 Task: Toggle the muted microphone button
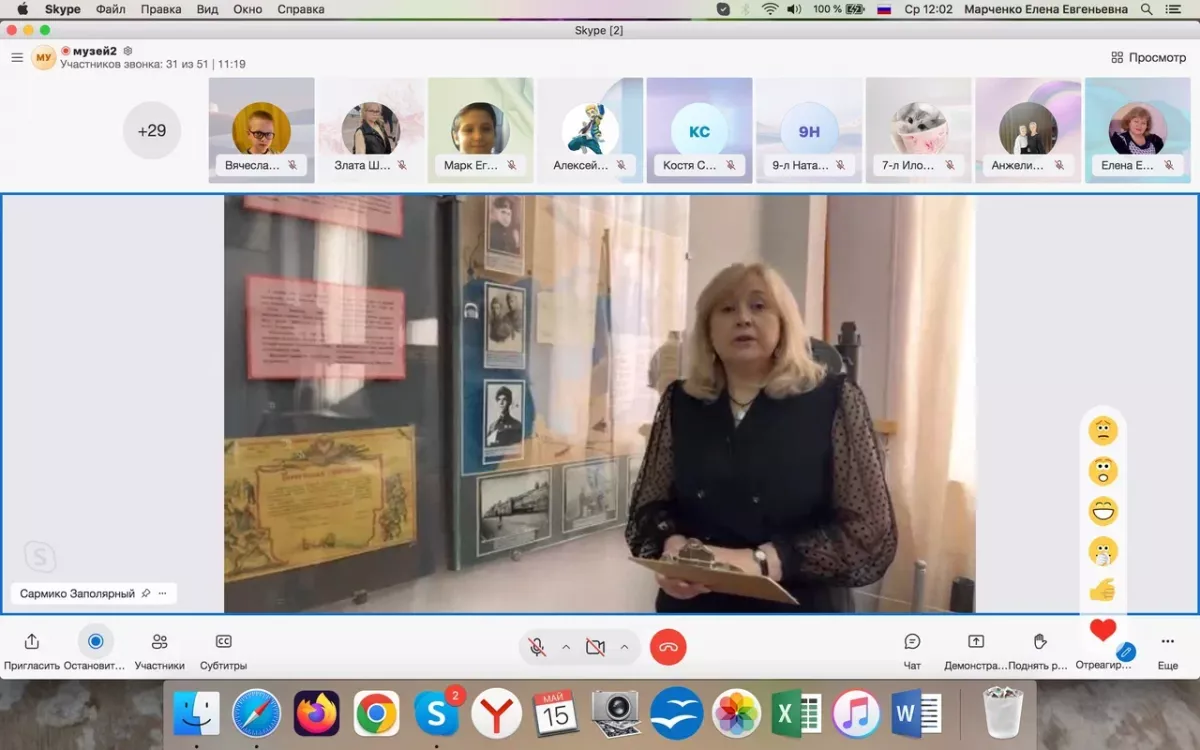pos(537,647)
